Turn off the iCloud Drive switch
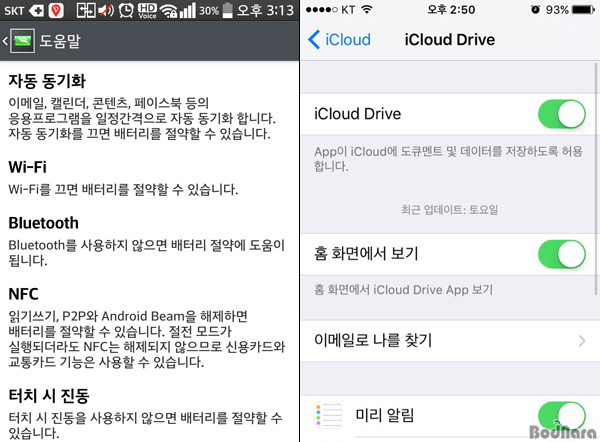 click(561, 114)
